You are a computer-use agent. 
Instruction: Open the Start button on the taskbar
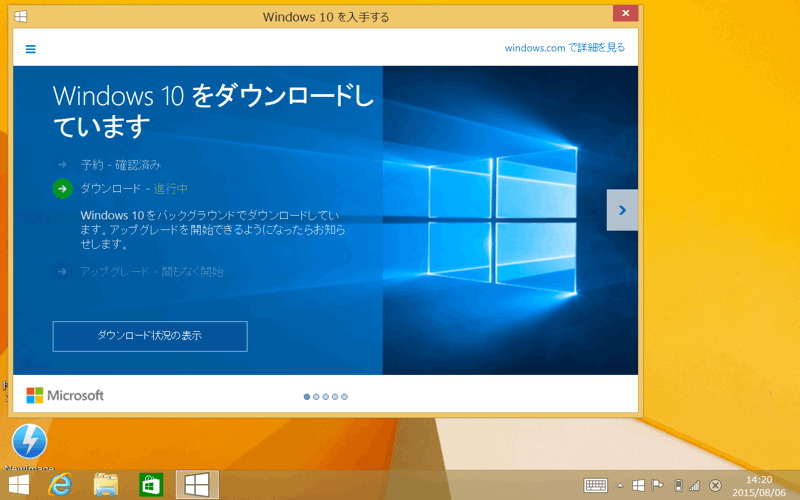click(x=18, y=485)
